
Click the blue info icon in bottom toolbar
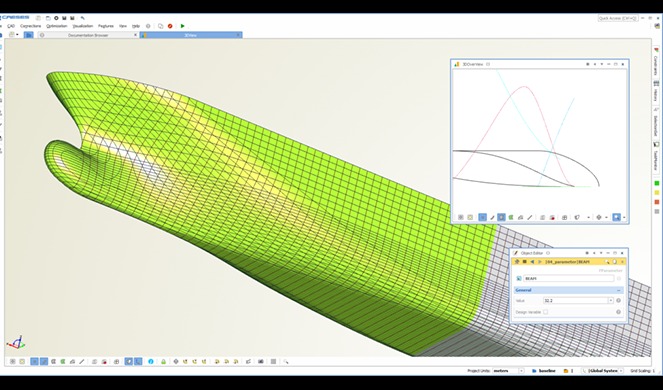point(151,362)
